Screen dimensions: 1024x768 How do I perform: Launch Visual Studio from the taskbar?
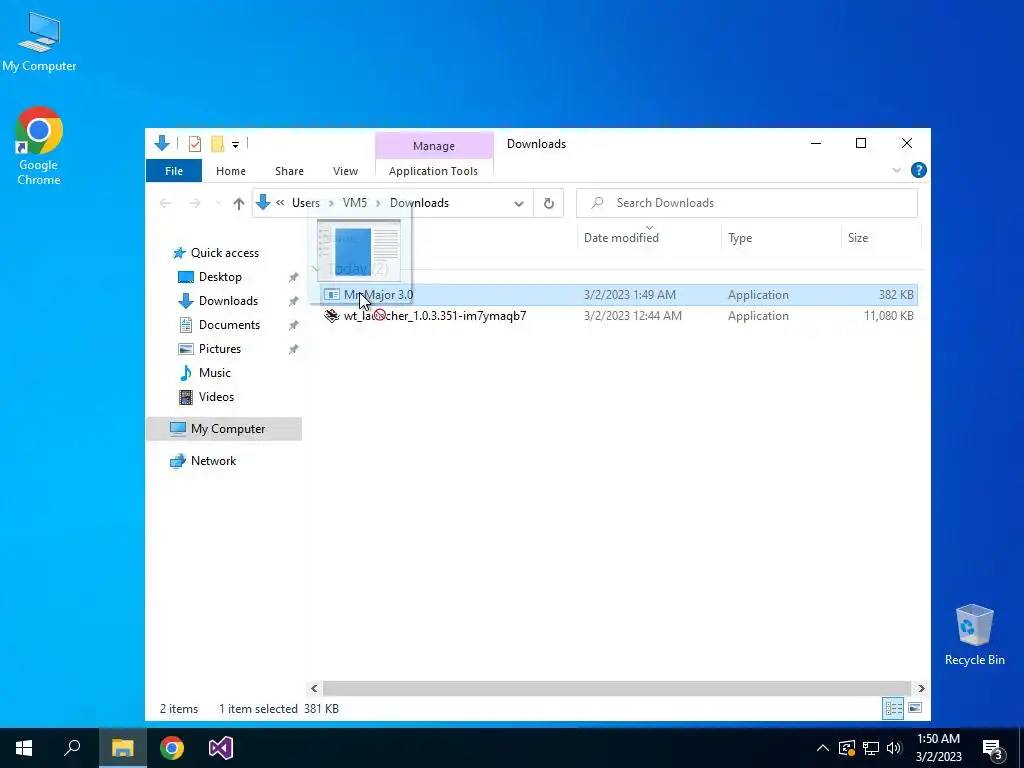221,748
